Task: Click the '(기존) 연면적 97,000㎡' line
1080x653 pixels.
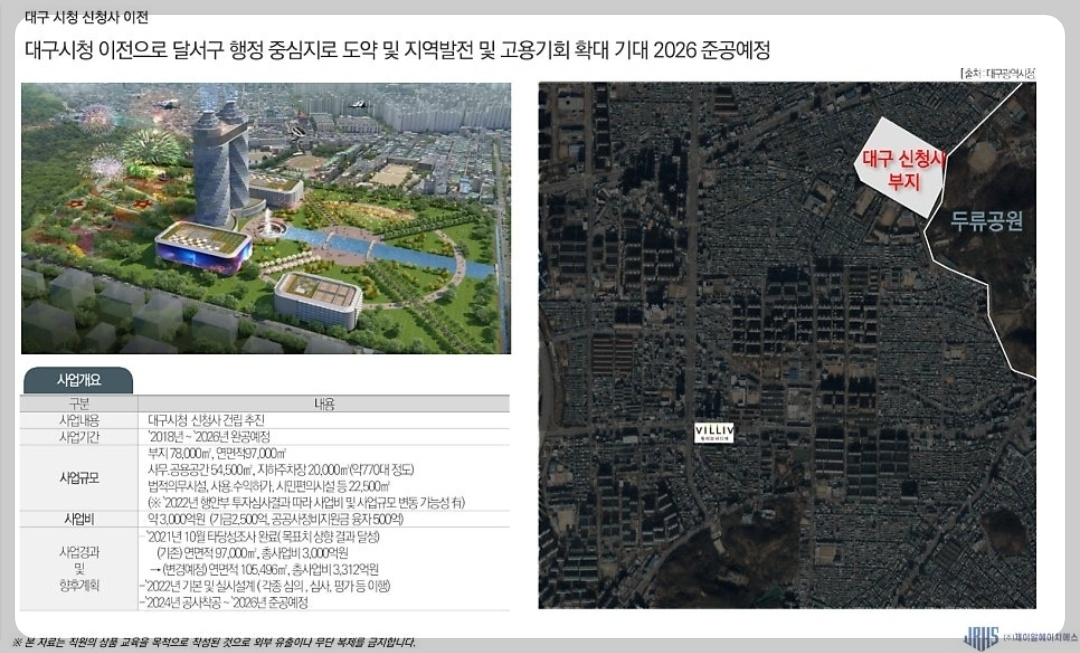Action: click(252, 553)
